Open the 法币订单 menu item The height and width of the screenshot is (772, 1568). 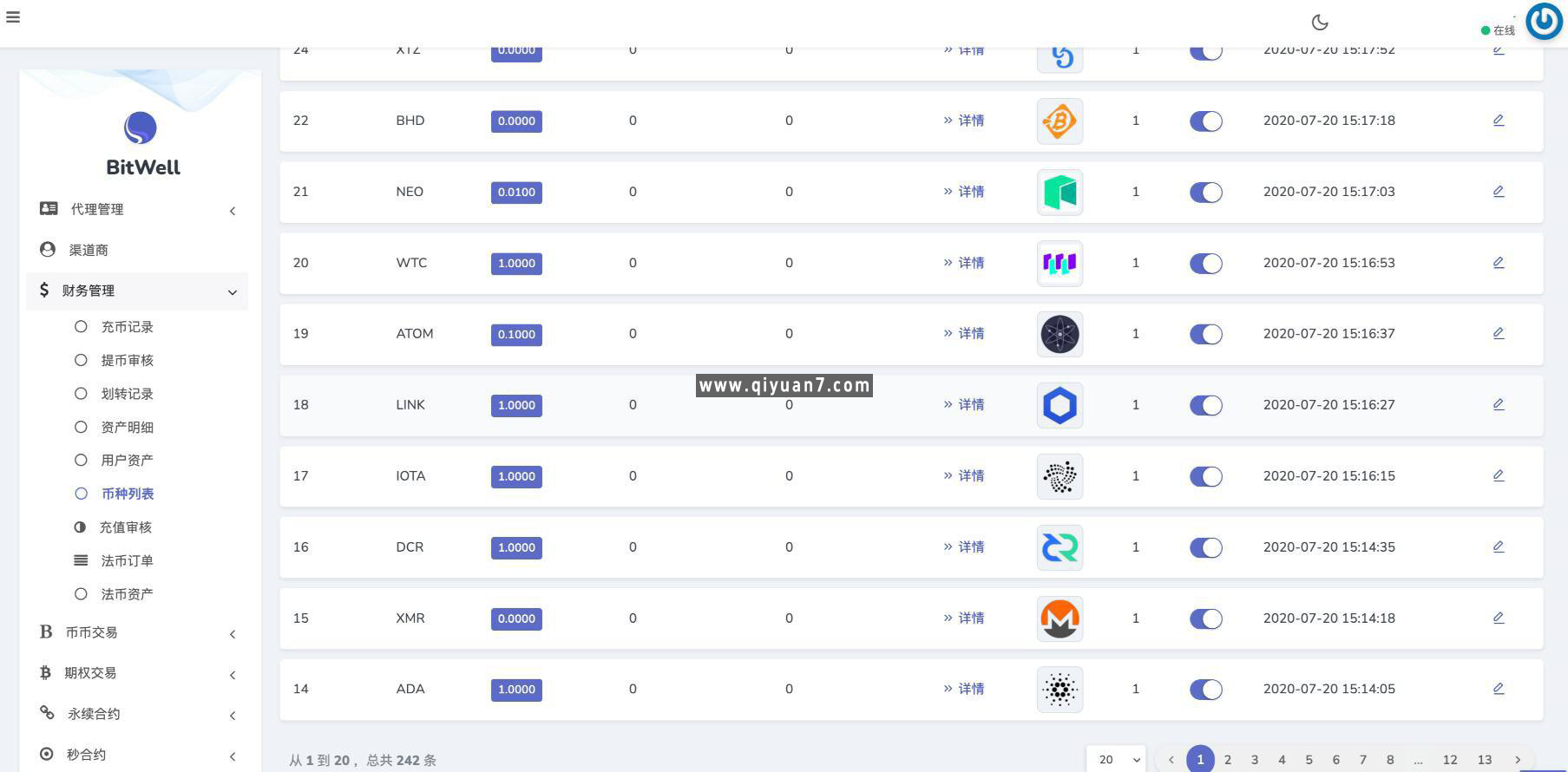coord(126,560)
